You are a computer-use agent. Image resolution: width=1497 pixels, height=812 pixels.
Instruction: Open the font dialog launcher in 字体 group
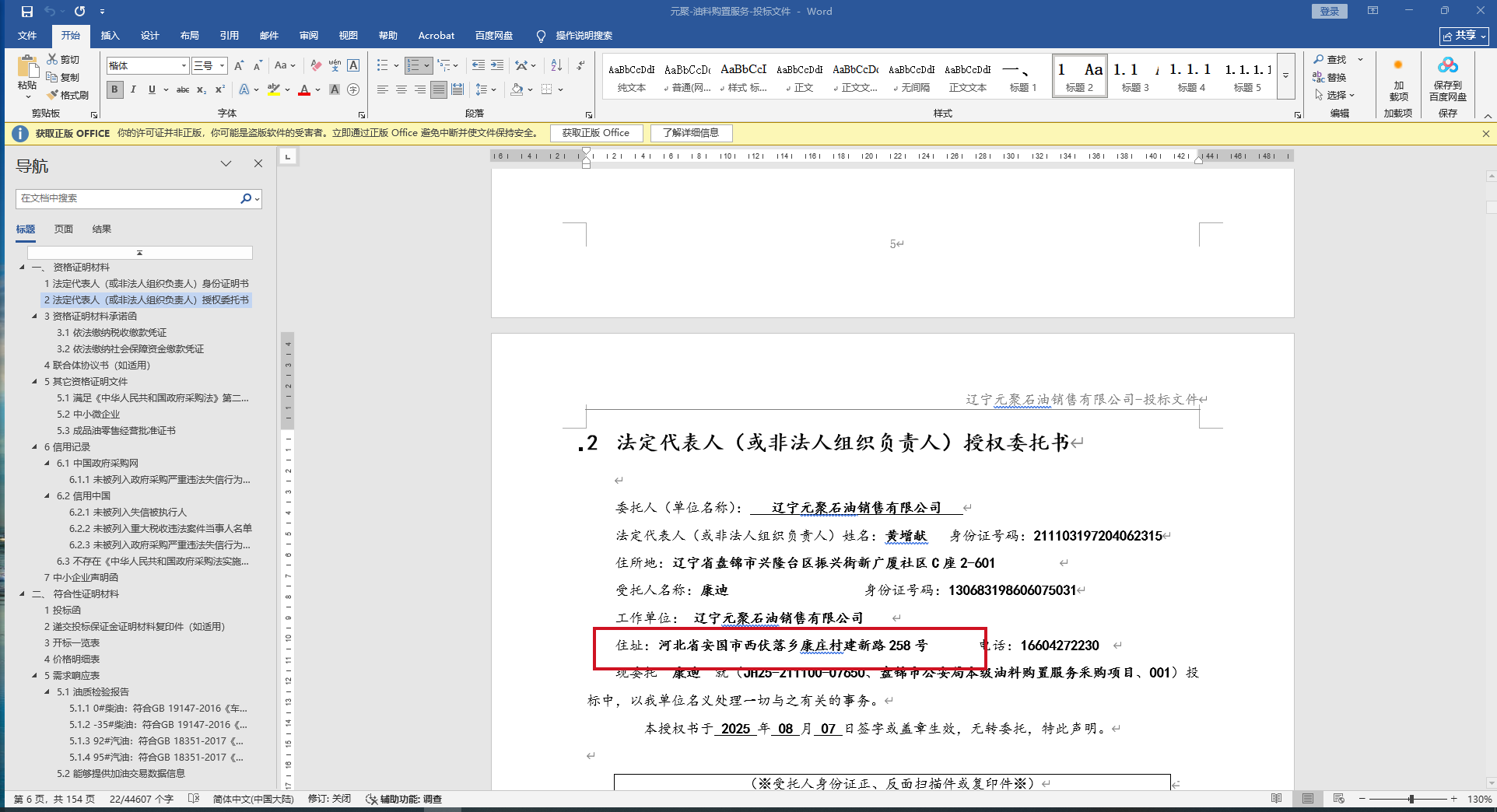361,114
